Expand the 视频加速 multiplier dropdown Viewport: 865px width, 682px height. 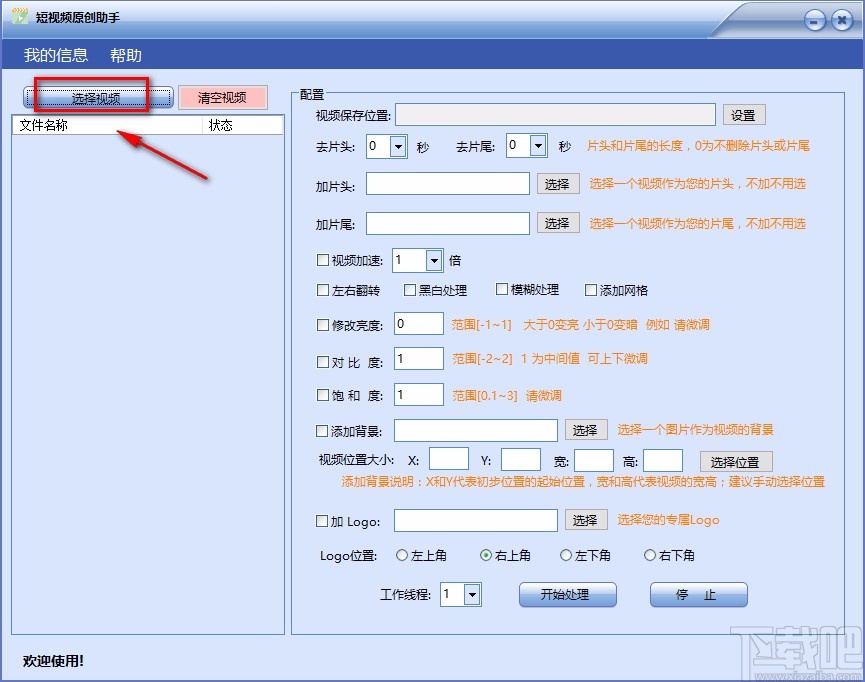[x=434, y=260]
